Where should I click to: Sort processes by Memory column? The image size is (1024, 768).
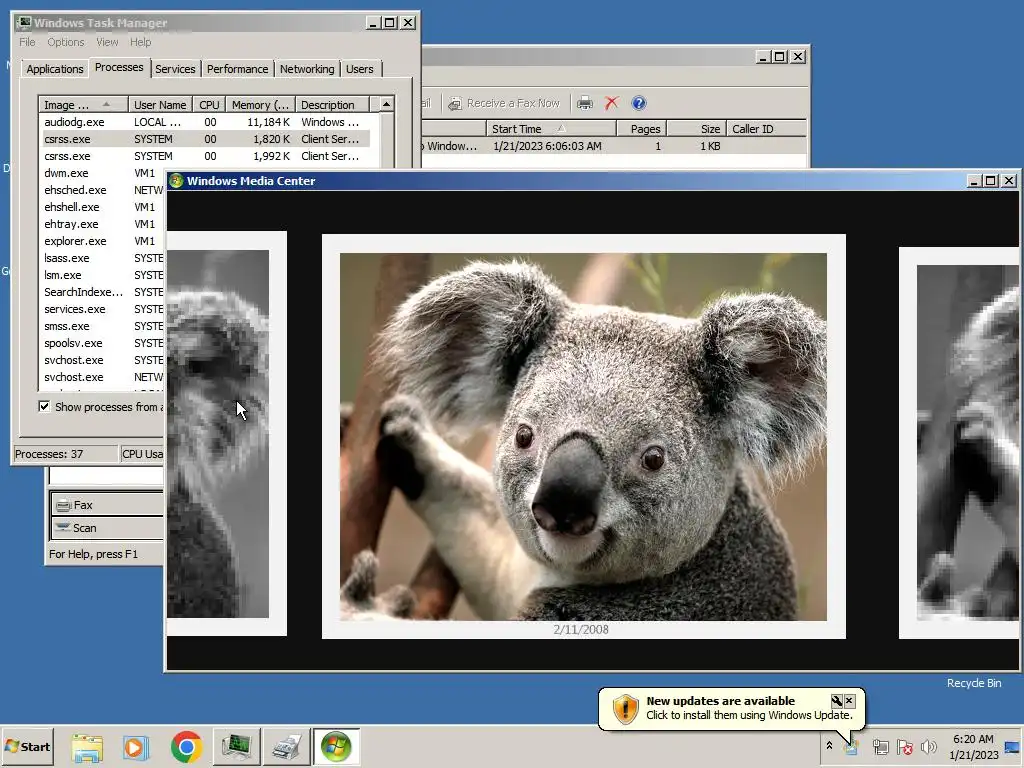260,104
